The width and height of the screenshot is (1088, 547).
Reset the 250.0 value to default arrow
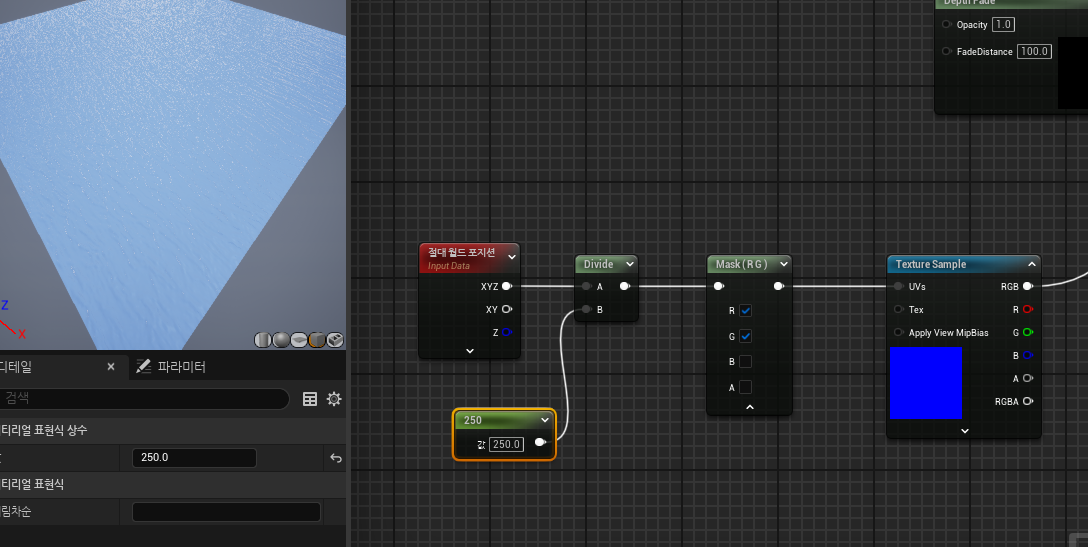[336, 457]
